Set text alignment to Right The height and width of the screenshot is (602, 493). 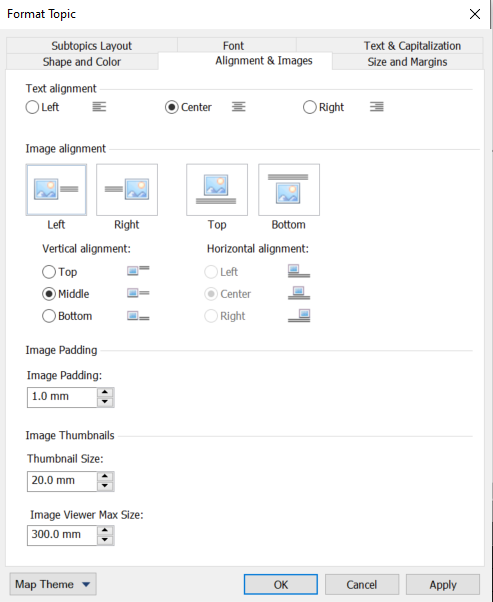(x=323, y=107)
